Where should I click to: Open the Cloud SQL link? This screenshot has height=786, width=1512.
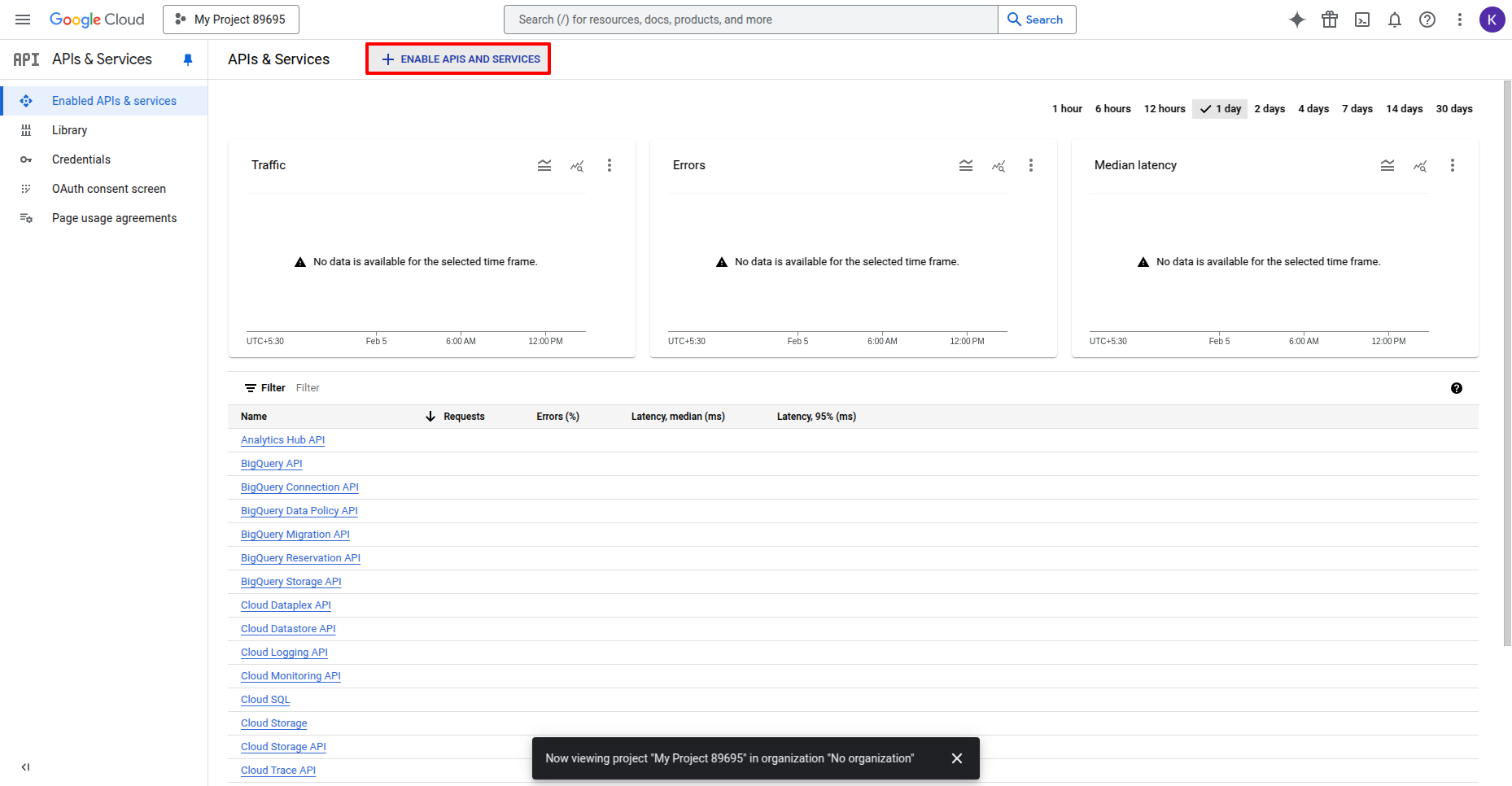pos(265,700)
